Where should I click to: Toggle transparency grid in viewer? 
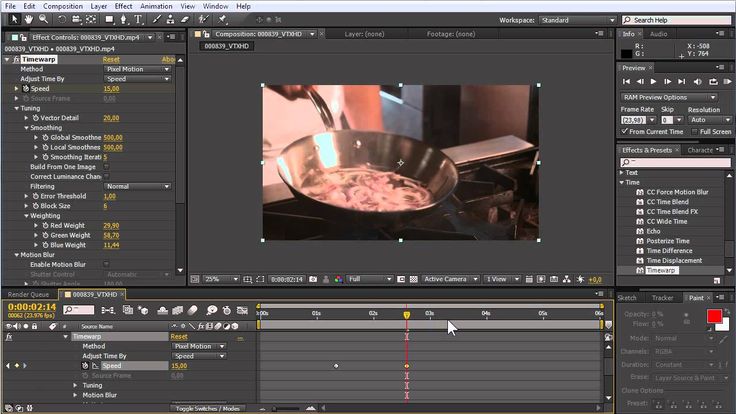(x=414, y=279)
